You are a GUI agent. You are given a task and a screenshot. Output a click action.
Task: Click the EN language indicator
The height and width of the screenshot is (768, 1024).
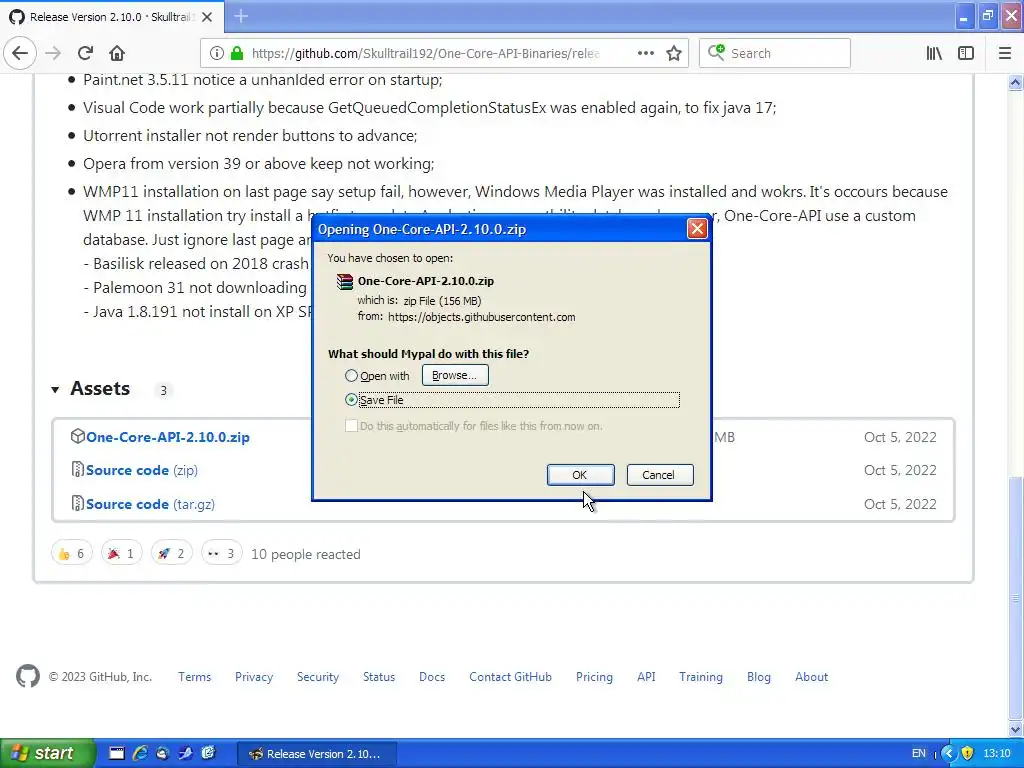918,753
